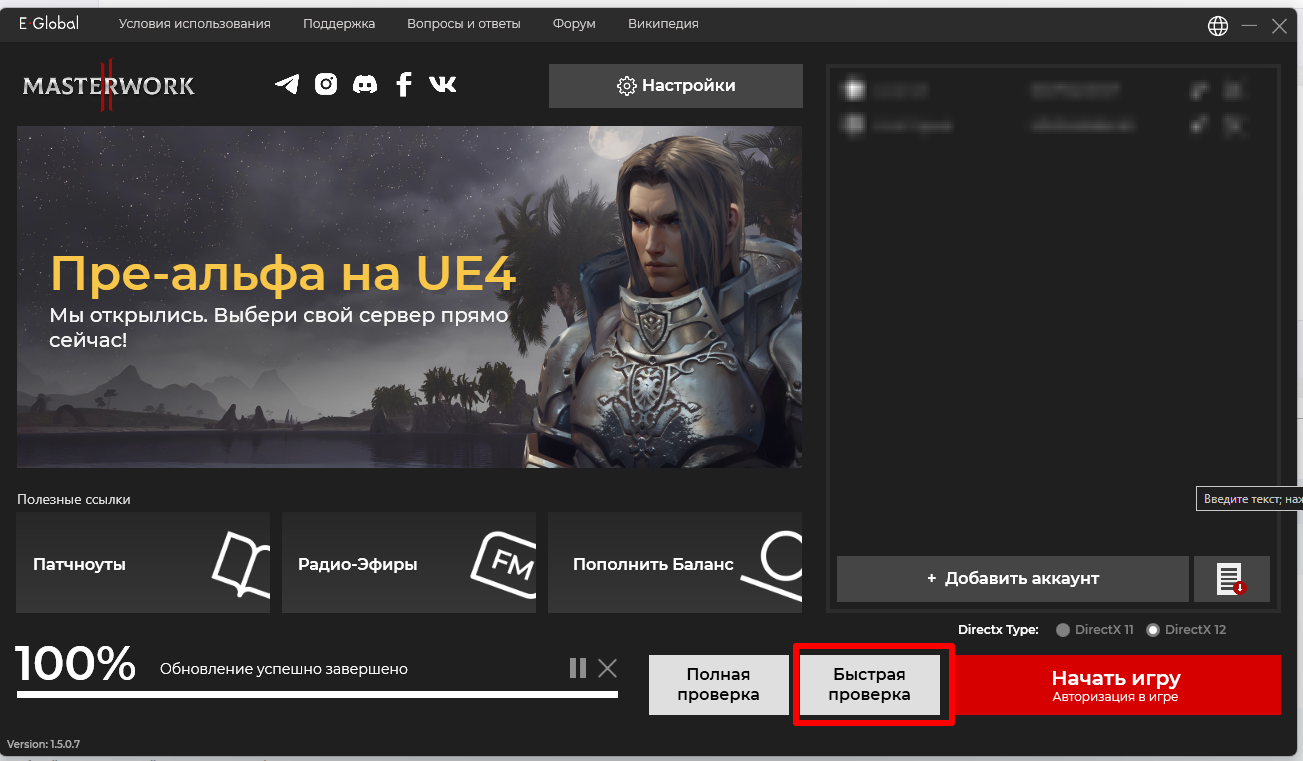This screenshot has width=1303, height=761.
Task: Run Полная проверка full check
Action: point(718,685)
